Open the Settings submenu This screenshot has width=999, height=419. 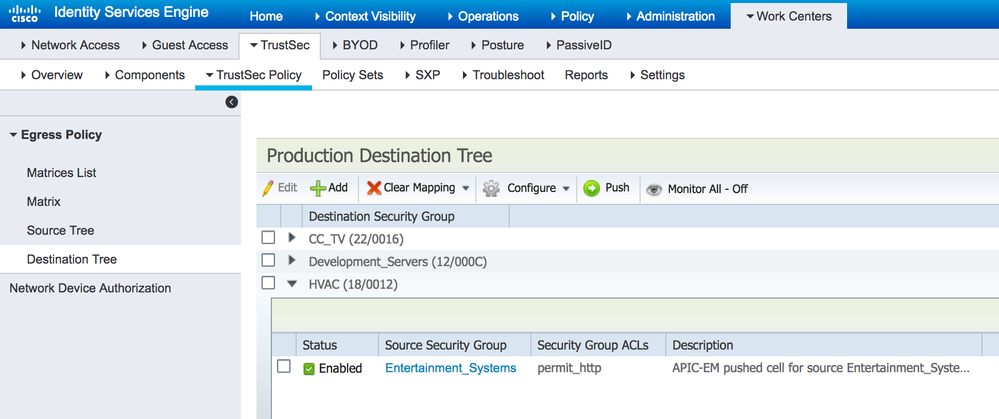(656, 75)
